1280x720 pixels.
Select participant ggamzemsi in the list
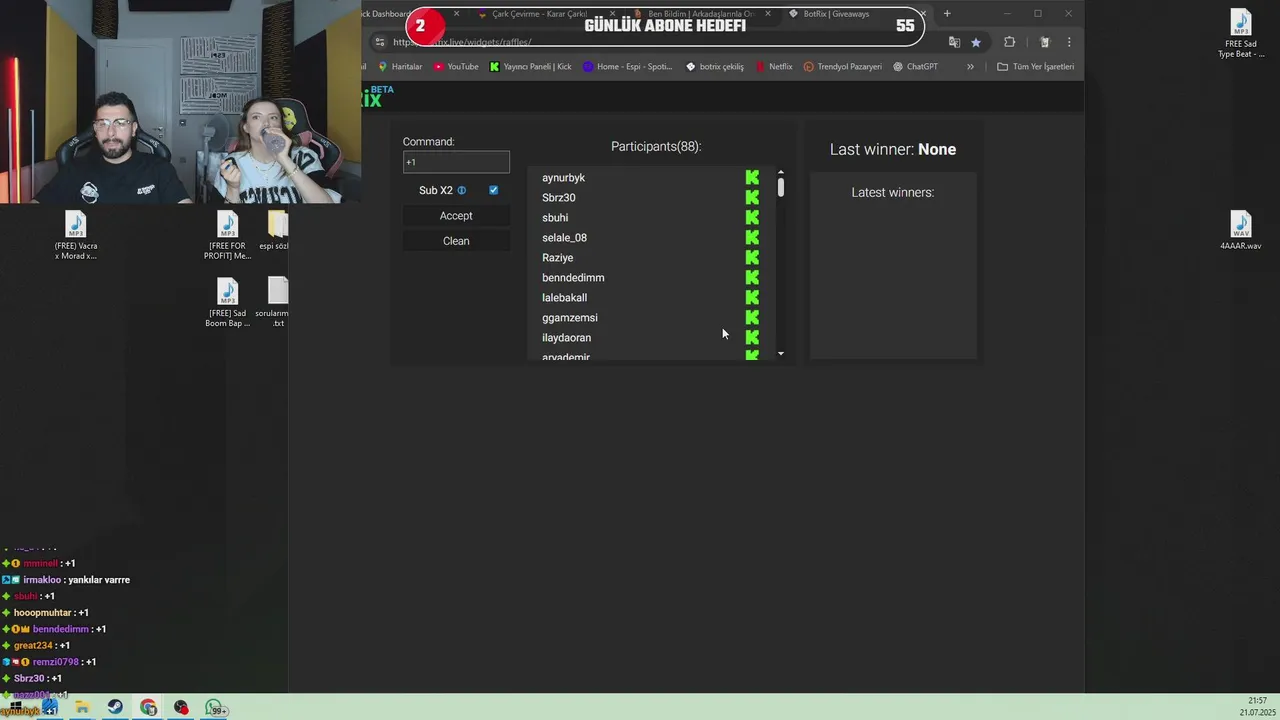(569, 318)
